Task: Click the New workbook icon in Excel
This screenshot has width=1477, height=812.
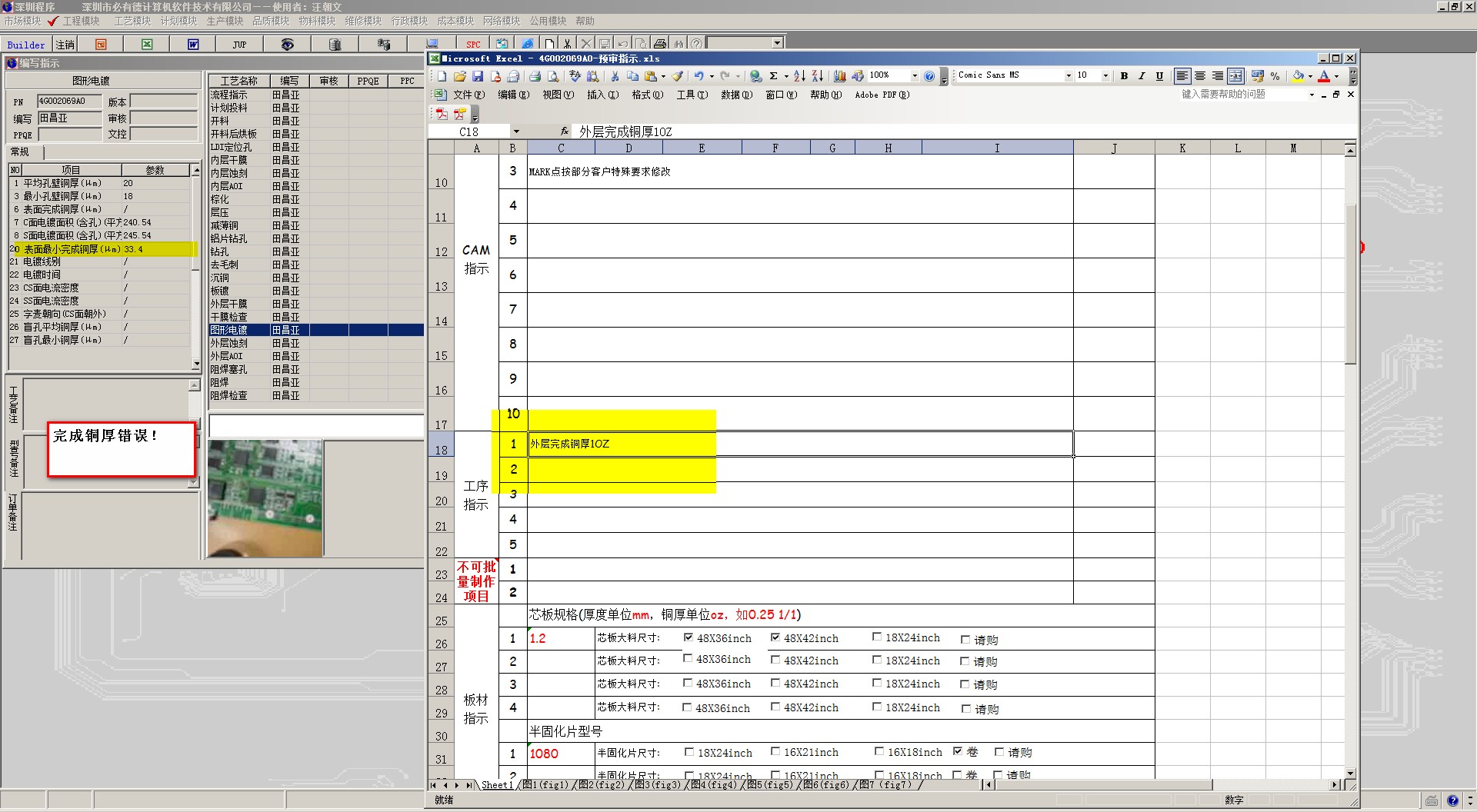Action: pyautogui.click(x=442, y=76)
